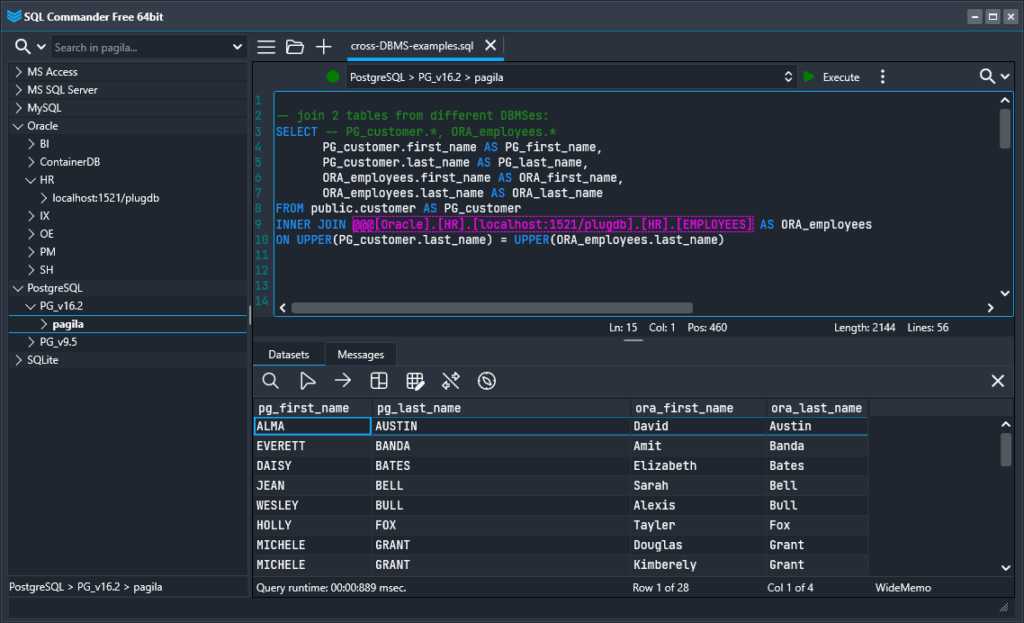Screen dimensions: 1024x623
Task: Create a new SQL editor tab with plus icon
Action: pyautogui.click(x=322, y=46)
